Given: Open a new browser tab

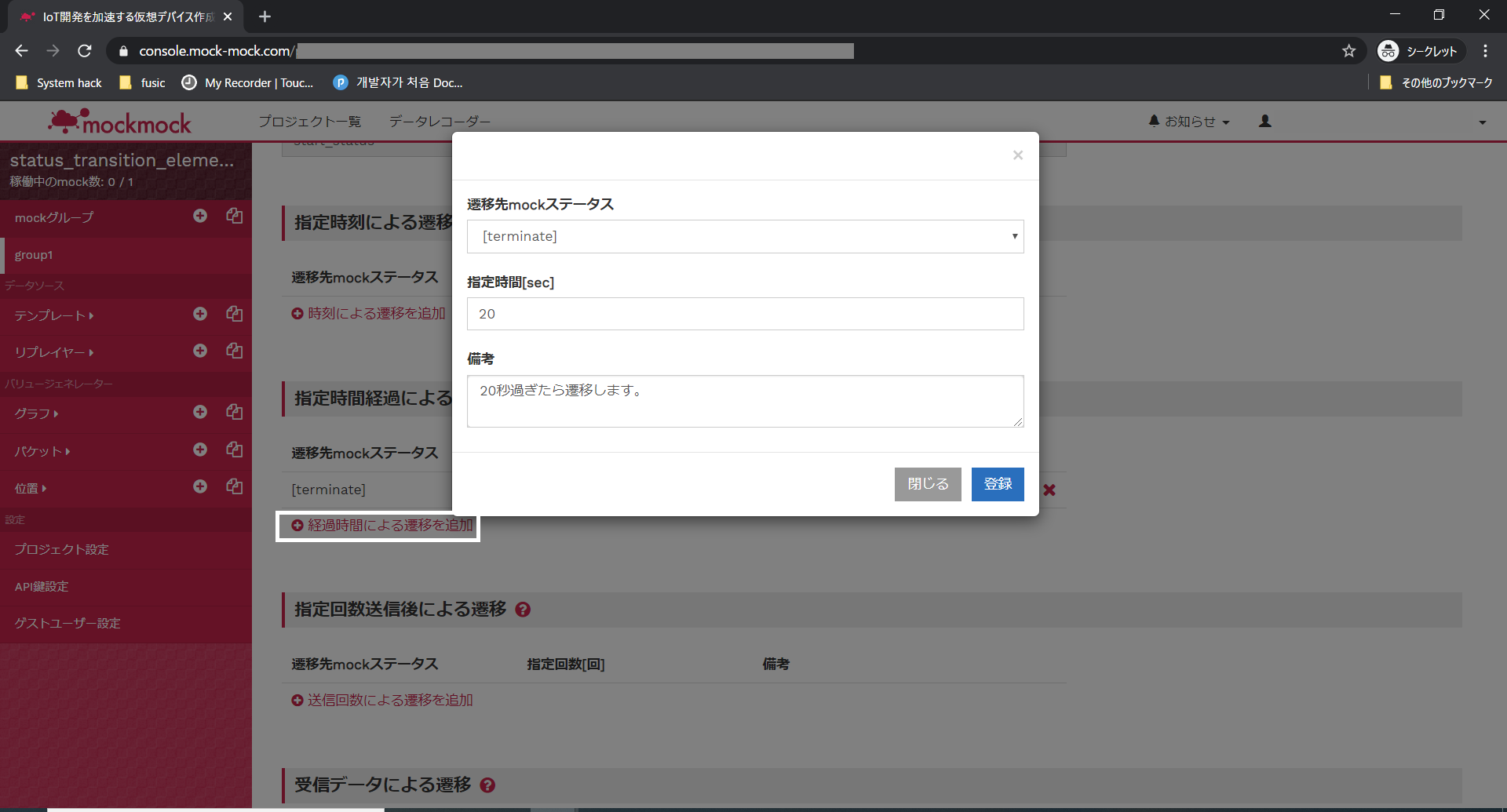Looking at the screenshot, I should pyautogui.click(x=265, y=16).
